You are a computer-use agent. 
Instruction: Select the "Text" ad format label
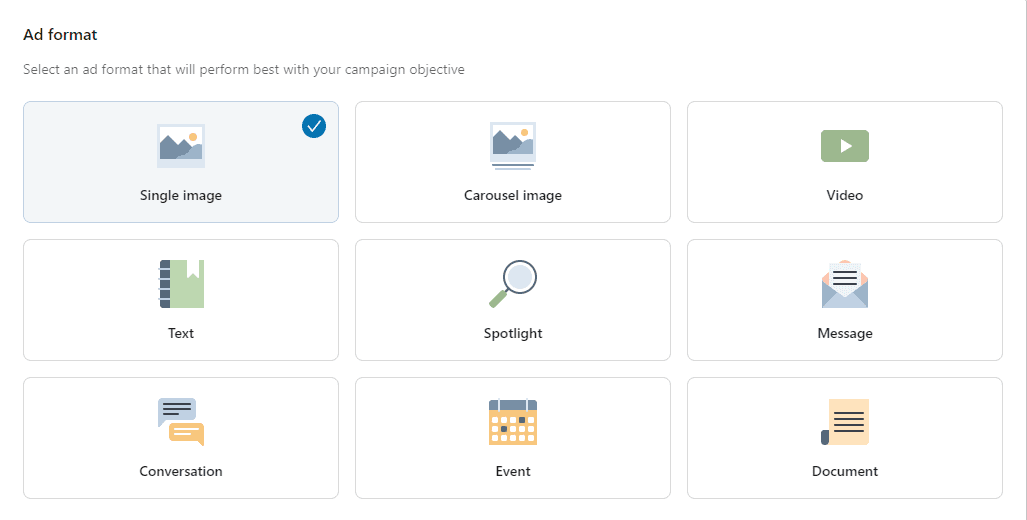[x=181, y=334]
